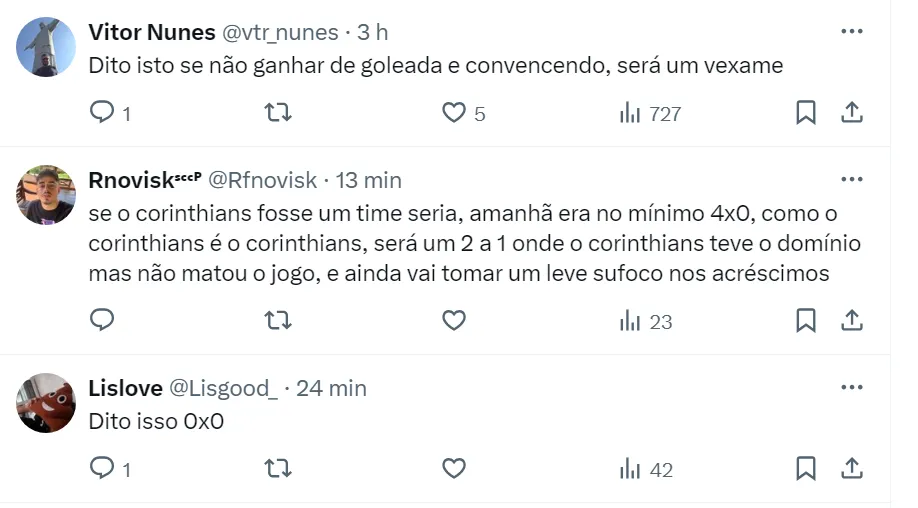
Task: Share Vitor Nunes' tweet
Action: pos(852,113)
